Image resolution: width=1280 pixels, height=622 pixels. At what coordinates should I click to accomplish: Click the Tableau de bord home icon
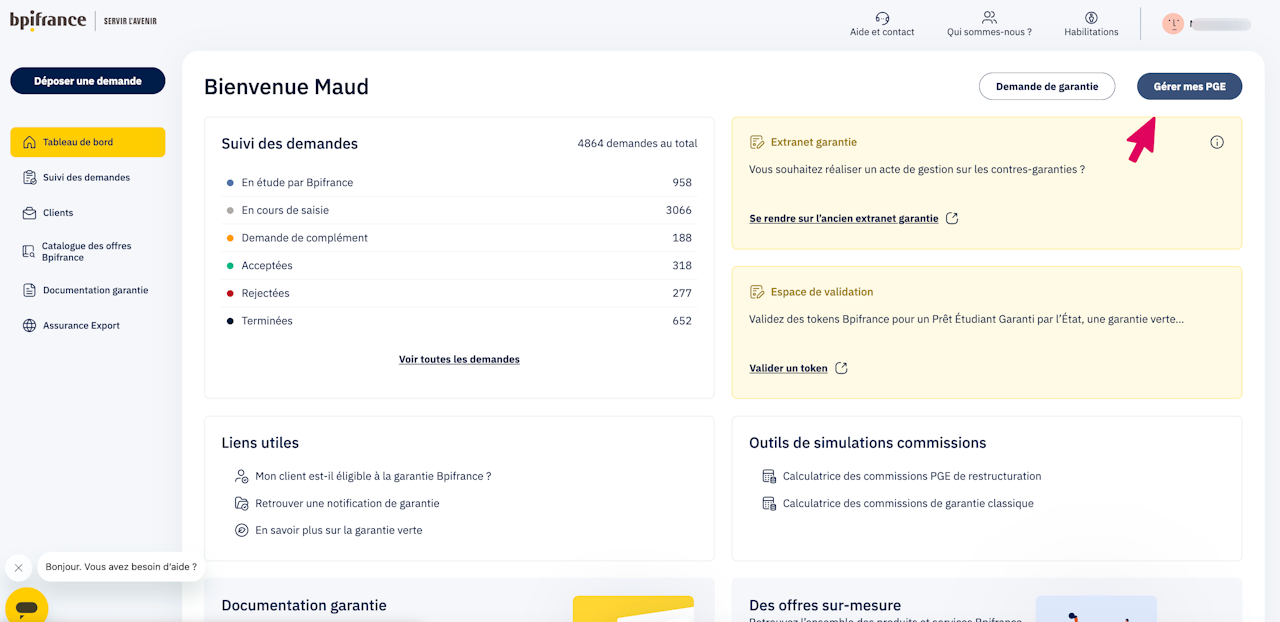point(29,142)
